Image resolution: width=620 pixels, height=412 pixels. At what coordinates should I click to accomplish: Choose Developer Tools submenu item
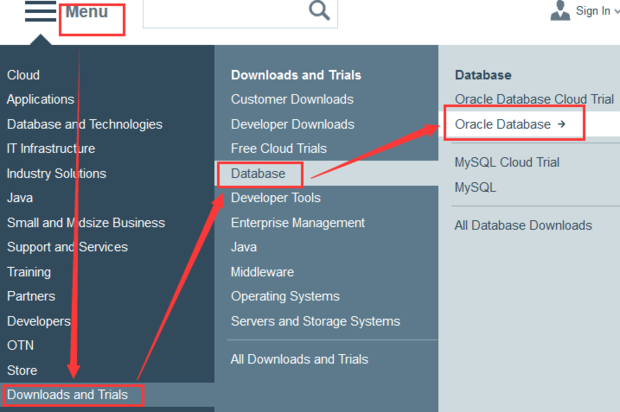276,198
